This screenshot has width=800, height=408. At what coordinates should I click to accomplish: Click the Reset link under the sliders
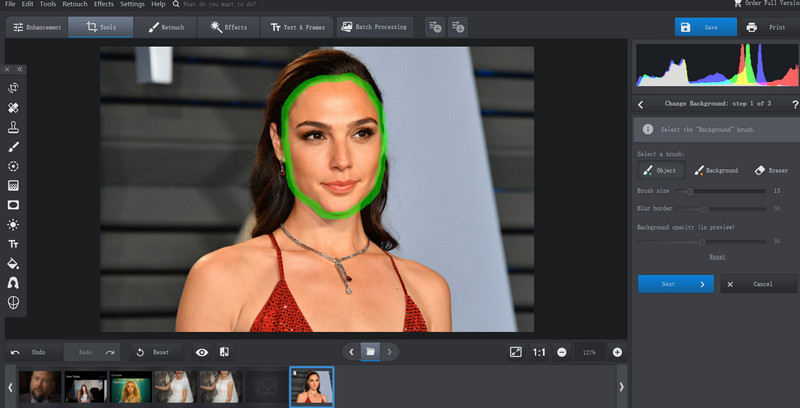tap(717, 257)
